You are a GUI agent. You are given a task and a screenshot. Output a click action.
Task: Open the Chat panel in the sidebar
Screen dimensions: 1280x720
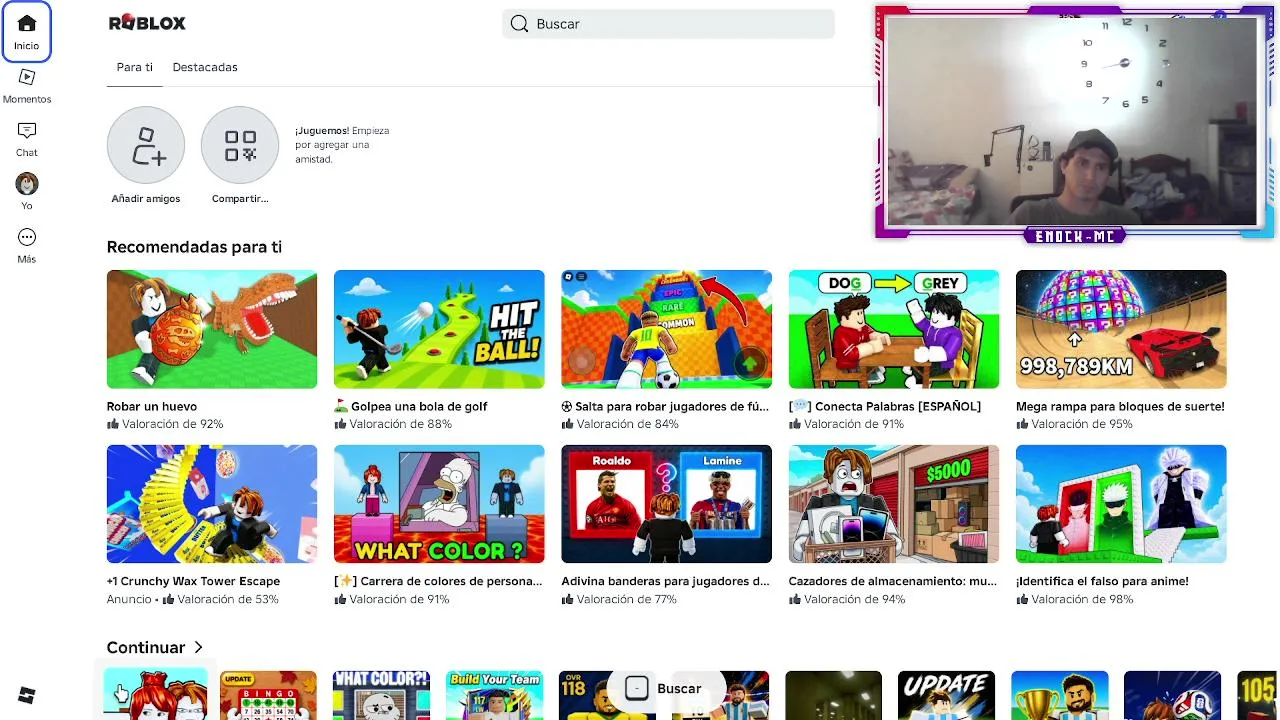(x=27, y=139)
